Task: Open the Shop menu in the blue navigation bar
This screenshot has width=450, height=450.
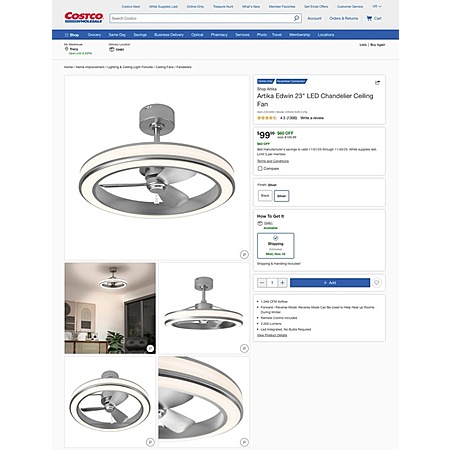Action: 72,35
